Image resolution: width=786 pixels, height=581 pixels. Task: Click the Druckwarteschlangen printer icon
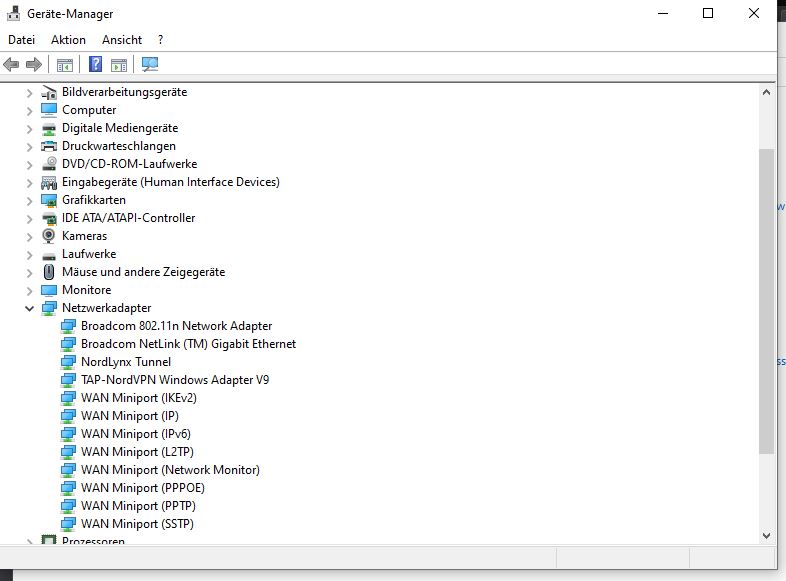point(49,146)
